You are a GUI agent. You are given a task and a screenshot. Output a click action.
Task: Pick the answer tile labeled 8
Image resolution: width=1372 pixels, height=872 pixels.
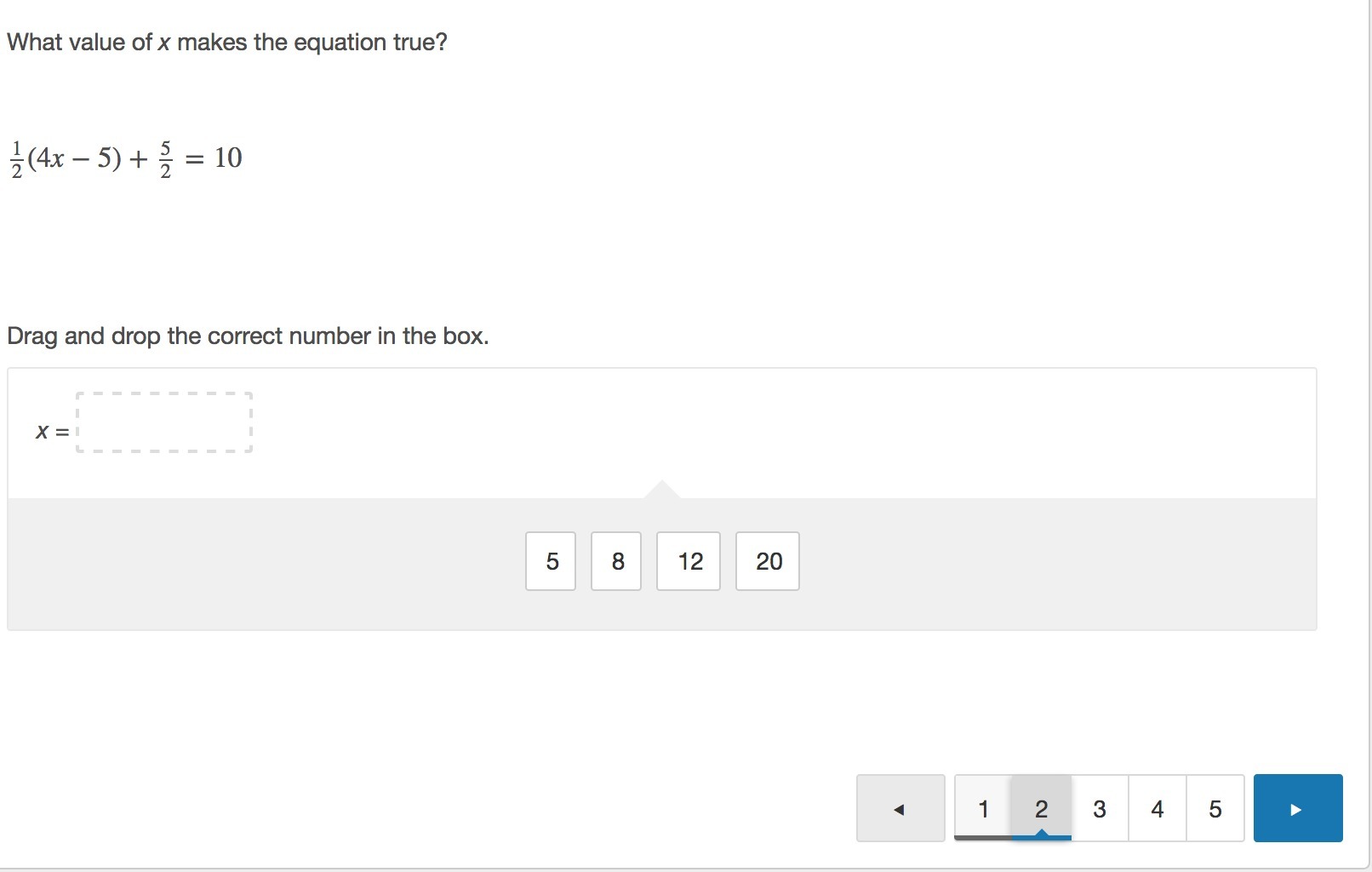click(x=616, y=561)
